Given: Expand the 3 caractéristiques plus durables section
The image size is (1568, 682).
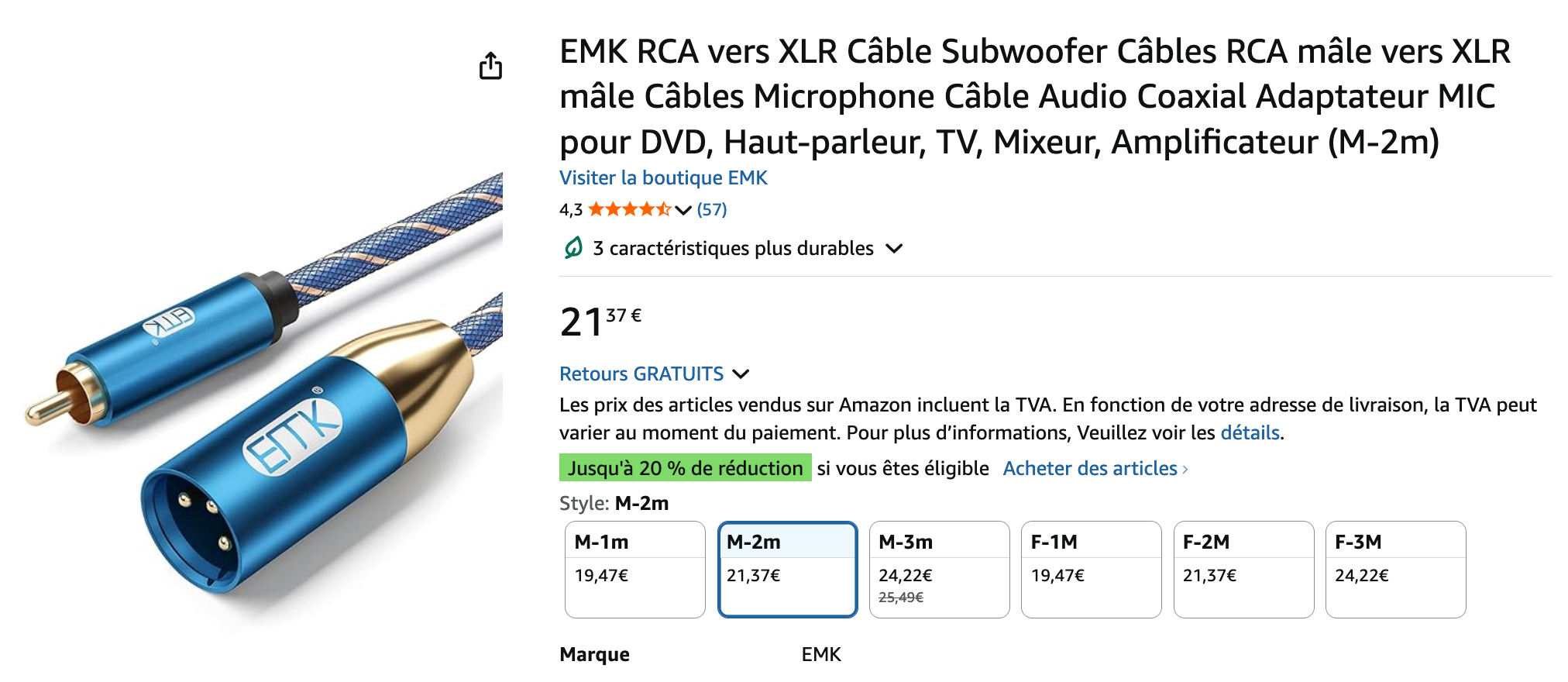Looking at the screenshot, I should 894,249.
